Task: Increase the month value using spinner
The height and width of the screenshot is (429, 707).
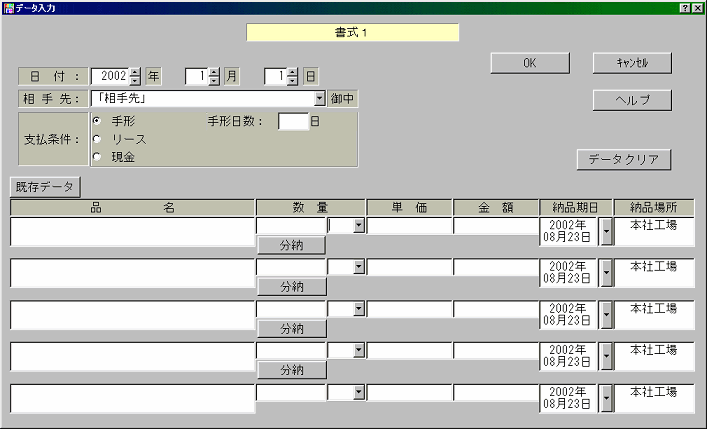Action: point(213,71)
